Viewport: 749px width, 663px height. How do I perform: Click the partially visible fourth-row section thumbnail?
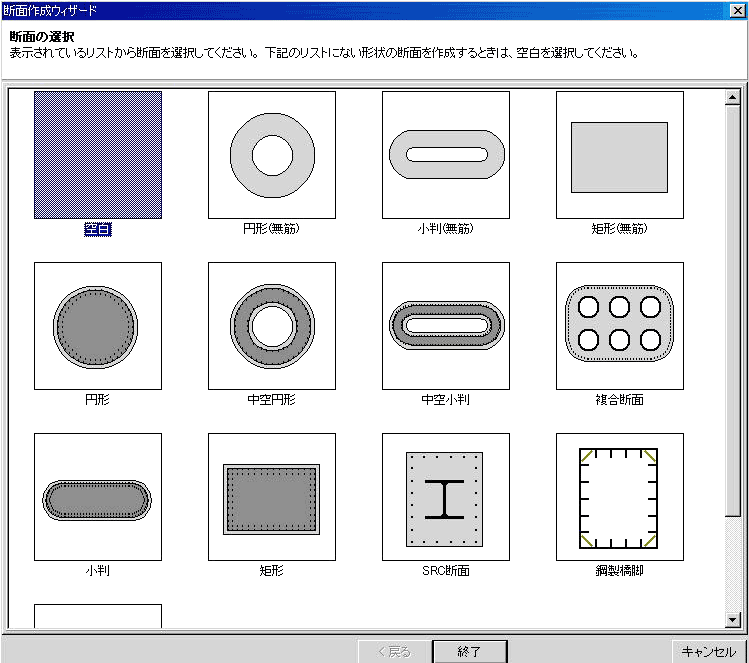98,616
